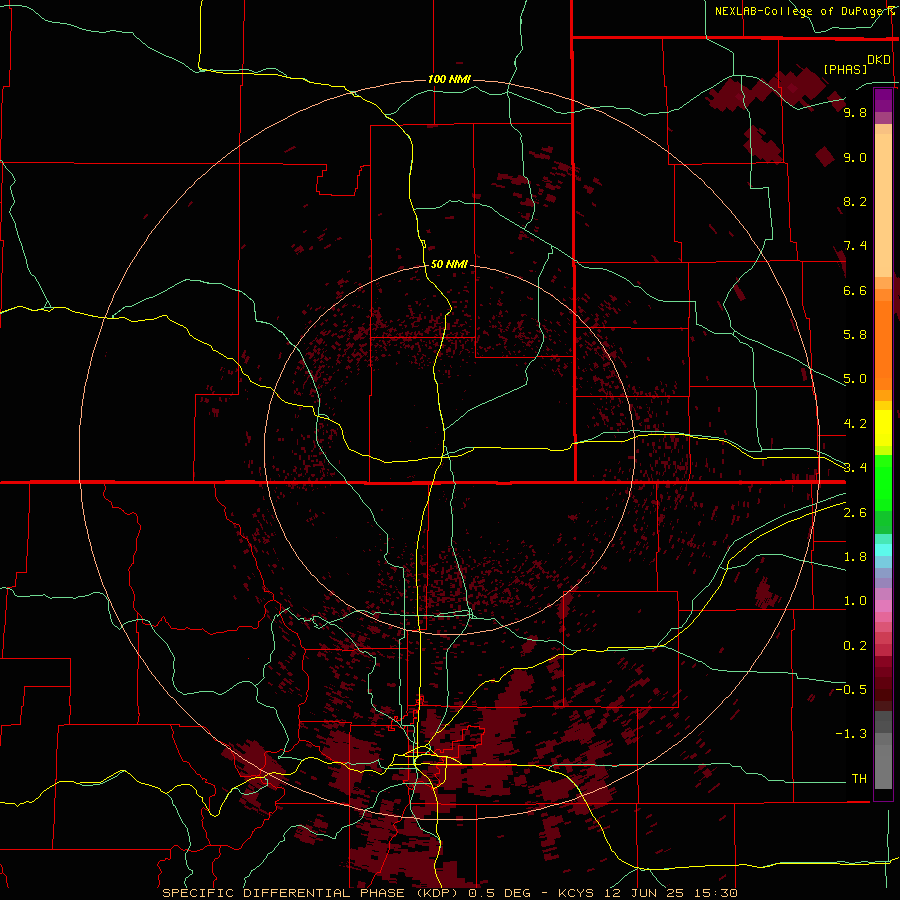Click the bright green segment of the colorbar
900x900 pixels.
point(883,482)
